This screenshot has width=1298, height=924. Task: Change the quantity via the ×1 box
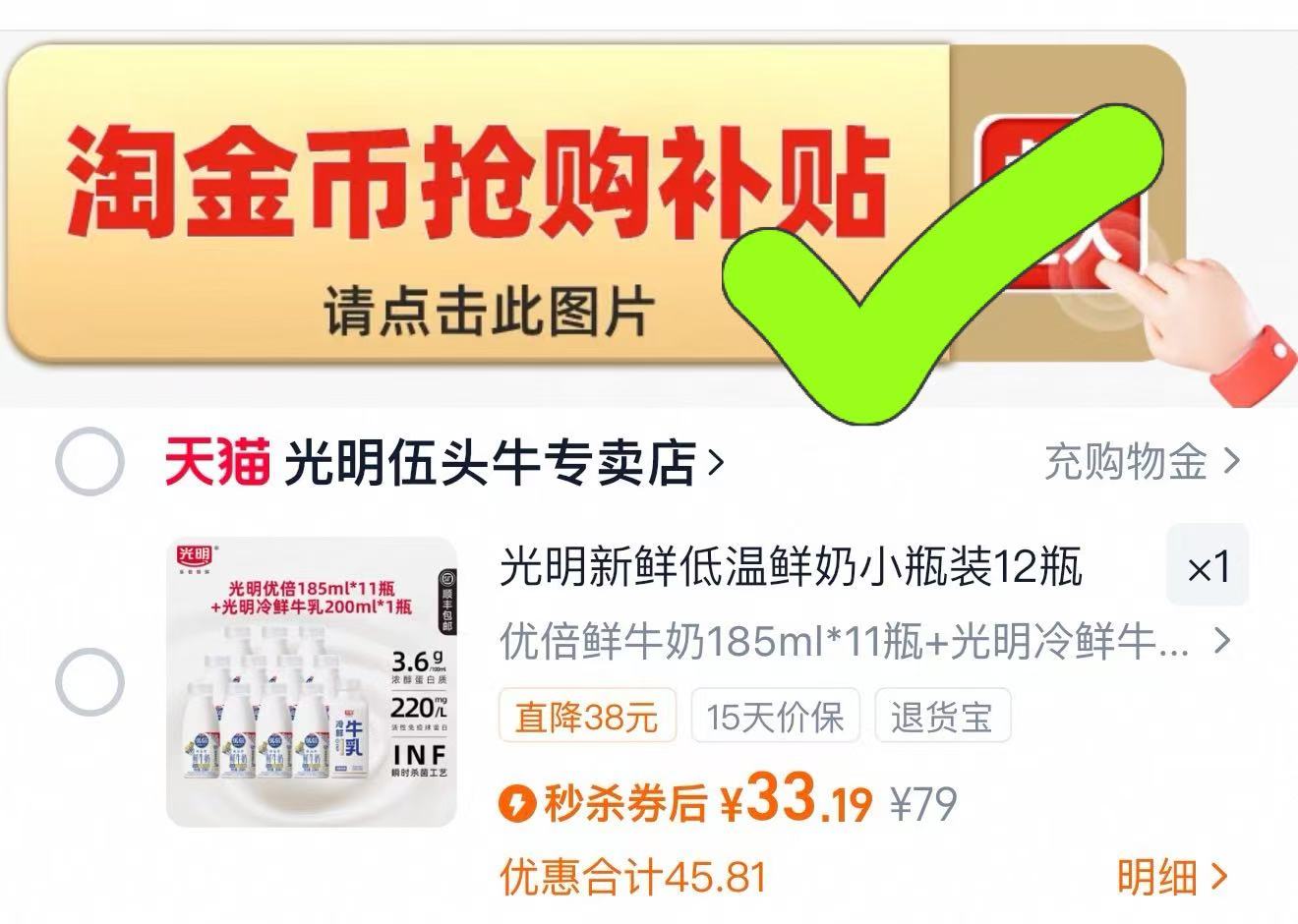click(1208, 565)
